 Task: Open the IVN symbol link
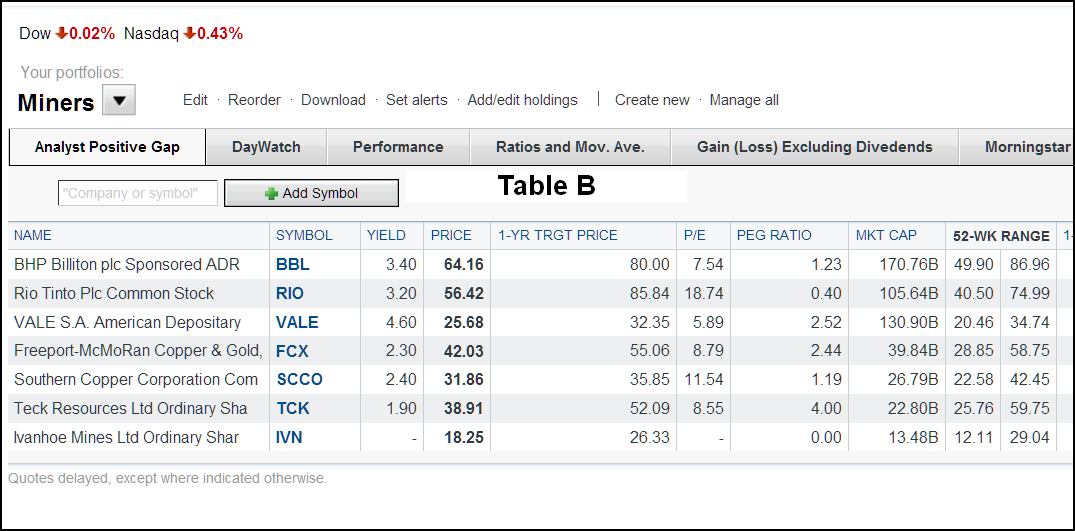[289, 438]
